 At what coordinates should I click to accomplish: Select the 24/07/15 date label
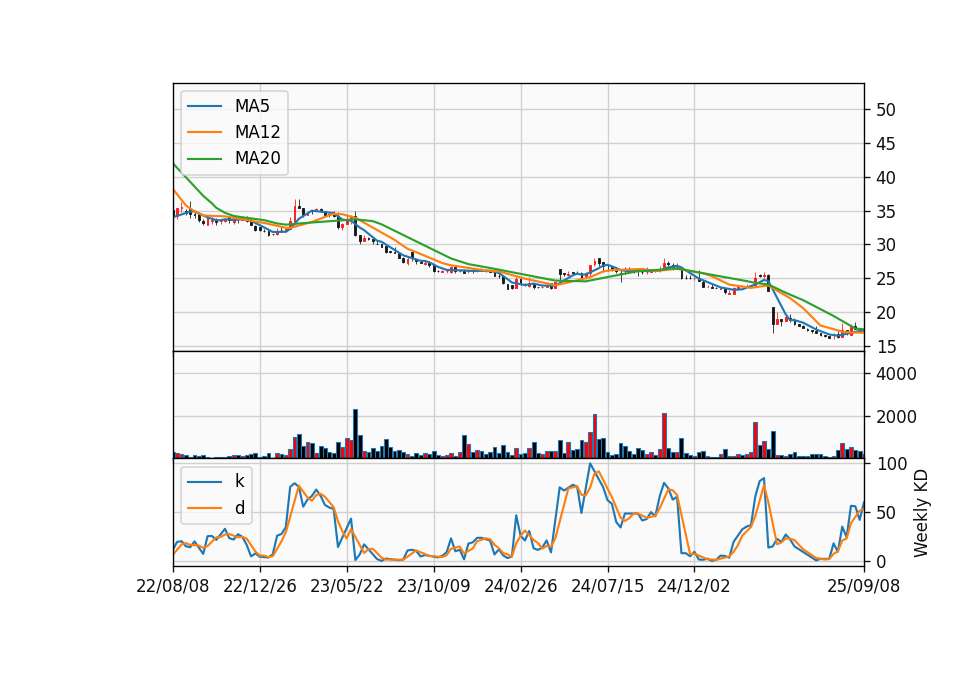607,586
